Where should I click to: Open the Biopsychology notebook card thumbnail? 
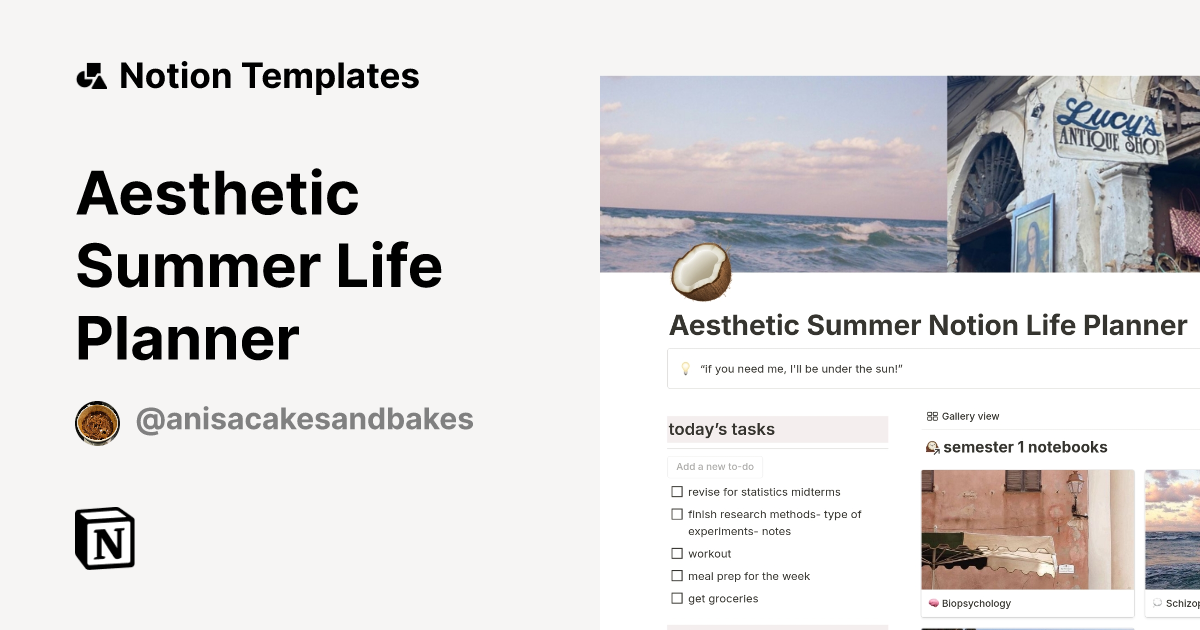(1027, 530)
